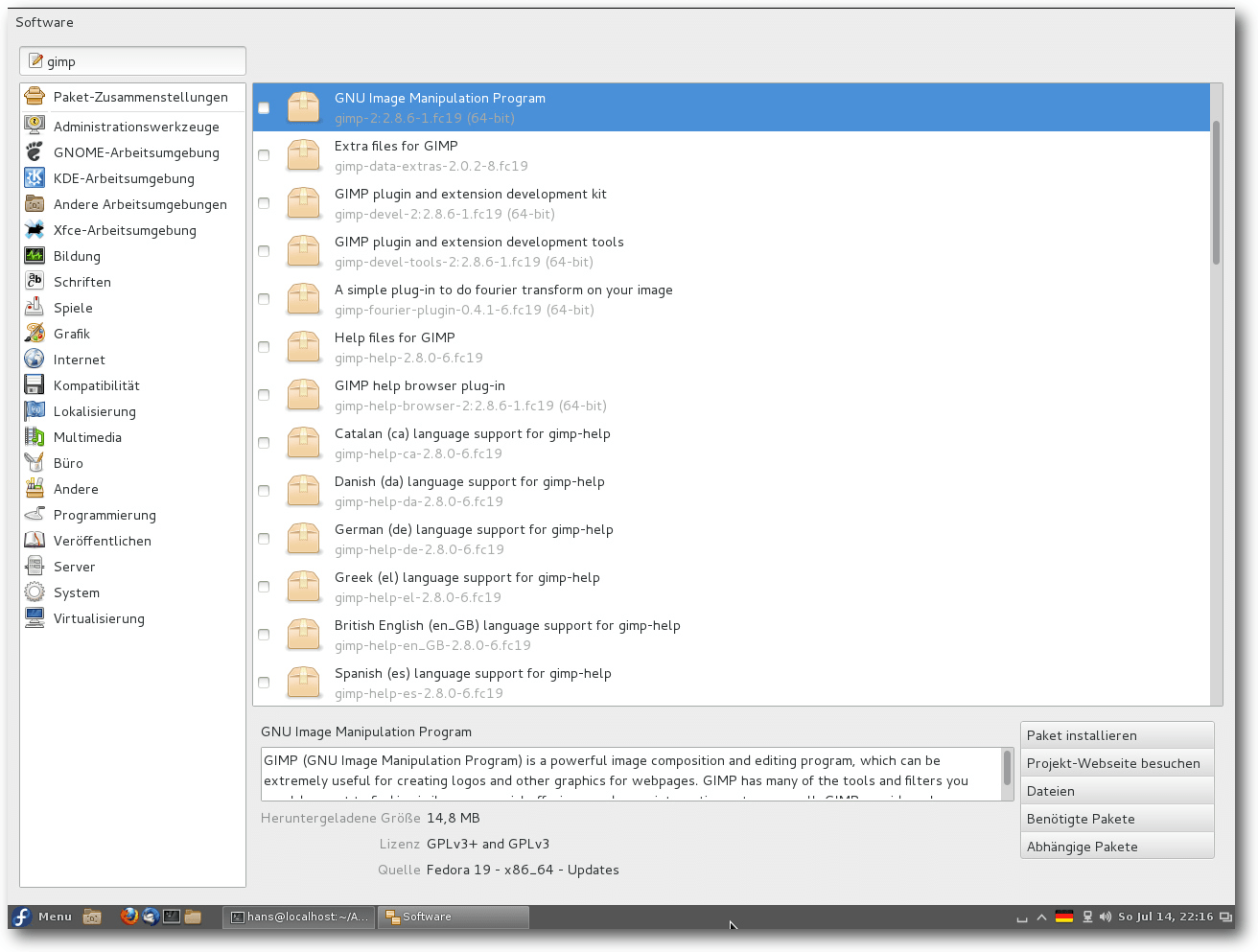This screenshot has height=952, width=1258.
Task: Open the file manager taskbar icon
Action: pos(193,917)
